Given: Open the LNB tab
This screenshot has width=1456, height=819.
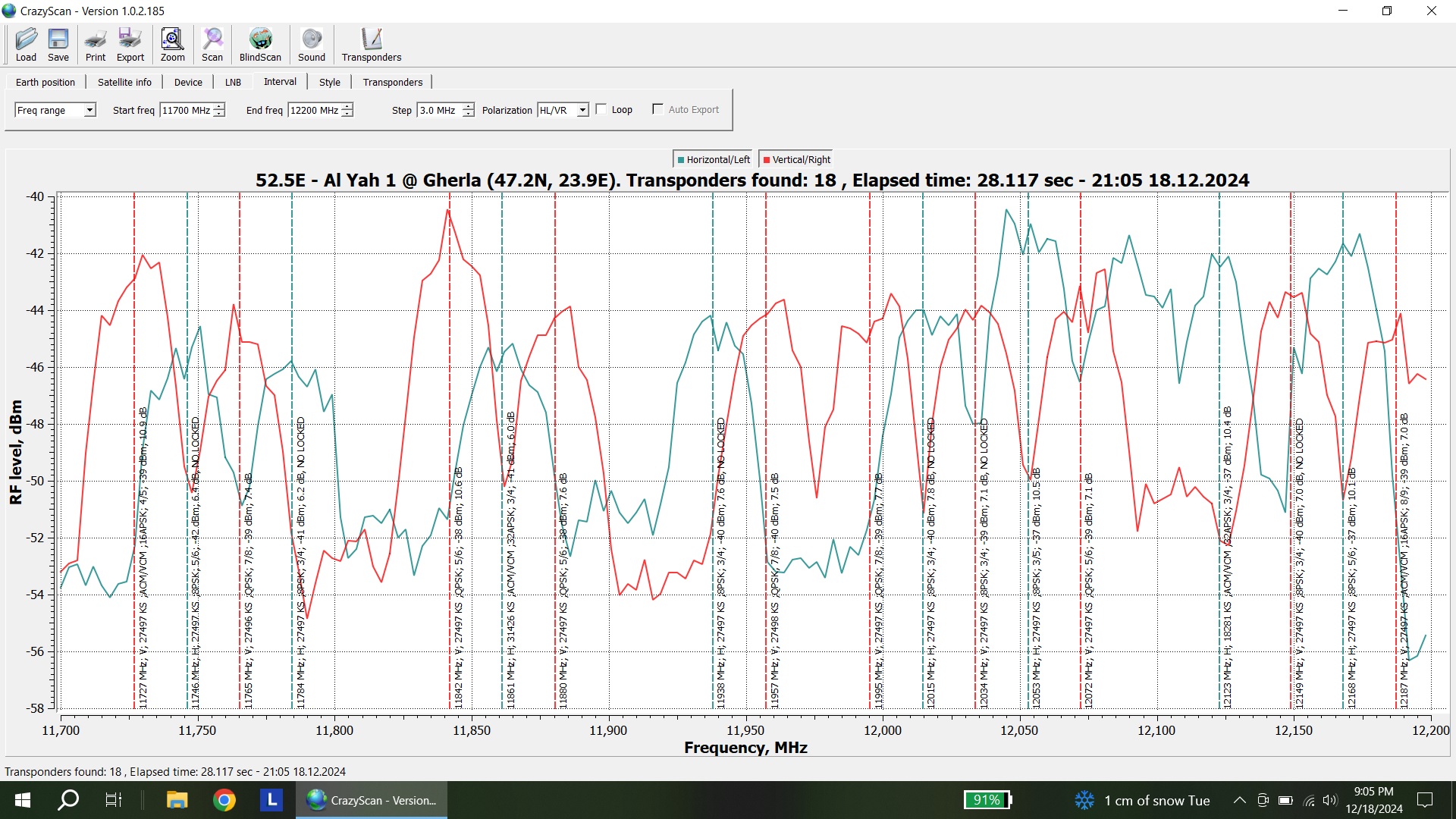Looking at the screenshot, I should pos(233,82).
